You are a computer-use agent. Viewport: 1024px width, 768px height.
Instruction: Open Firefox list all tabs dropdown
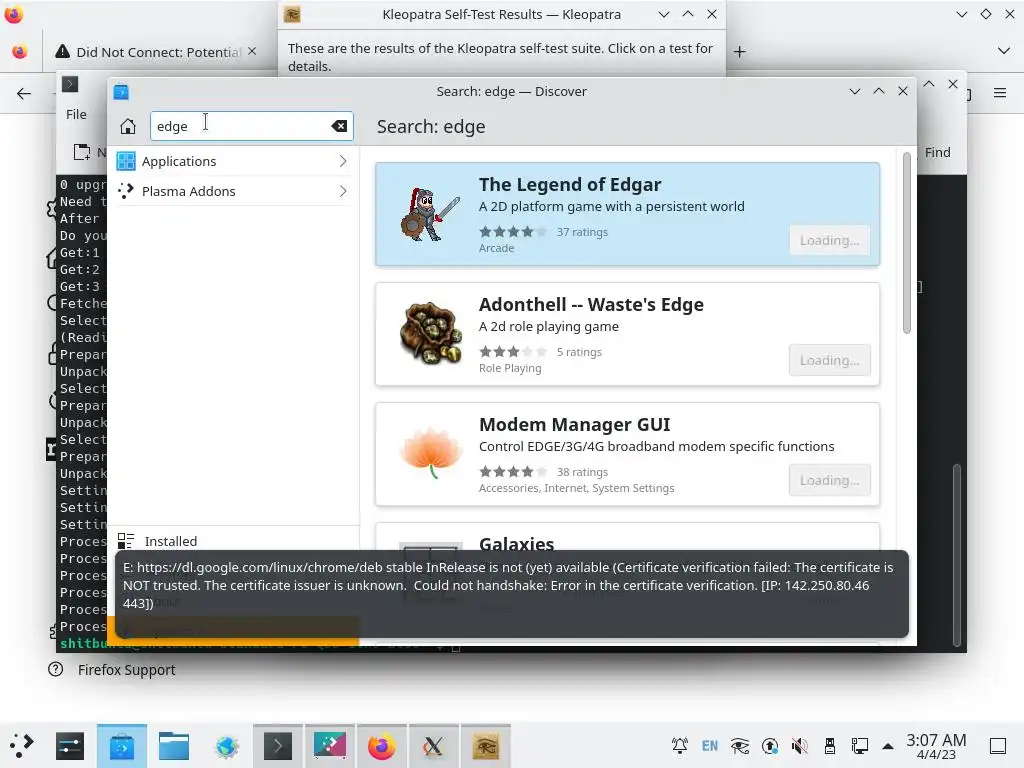pos(1004,51)
